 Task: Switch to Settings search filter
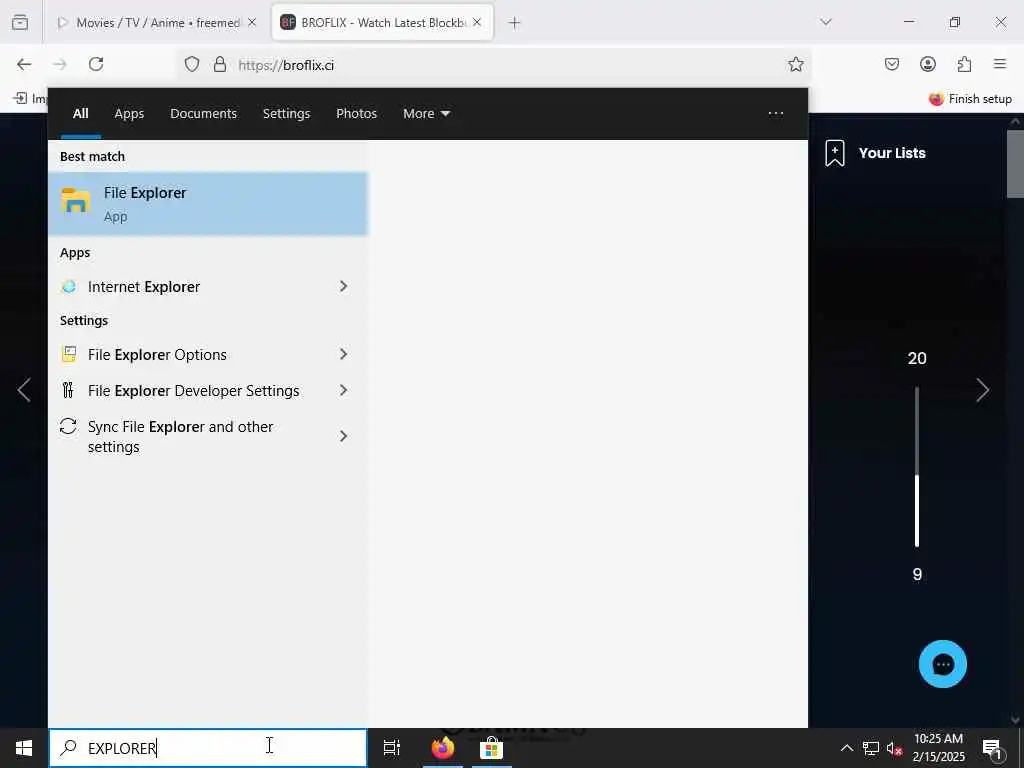point(286,114)
